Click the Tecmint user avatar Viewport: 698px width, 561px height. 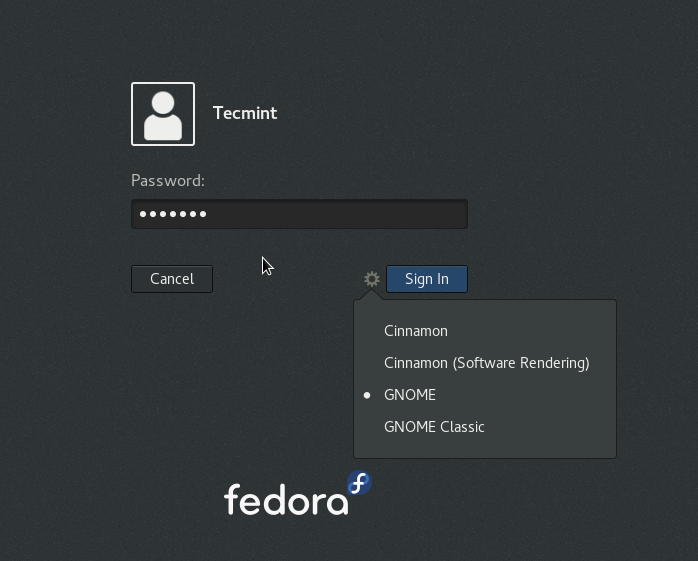click(163, 114)
